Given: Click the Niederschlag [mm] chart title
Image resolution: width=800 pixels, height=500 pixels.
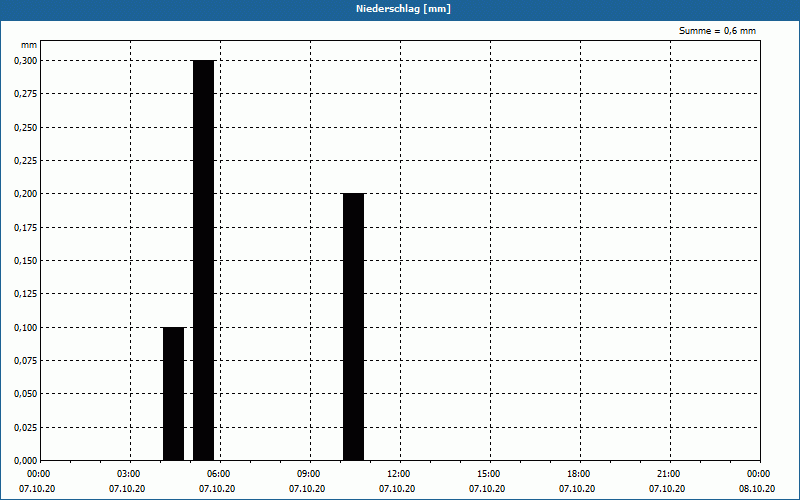Looking at the screenshot, I should [x=403, y=9].
